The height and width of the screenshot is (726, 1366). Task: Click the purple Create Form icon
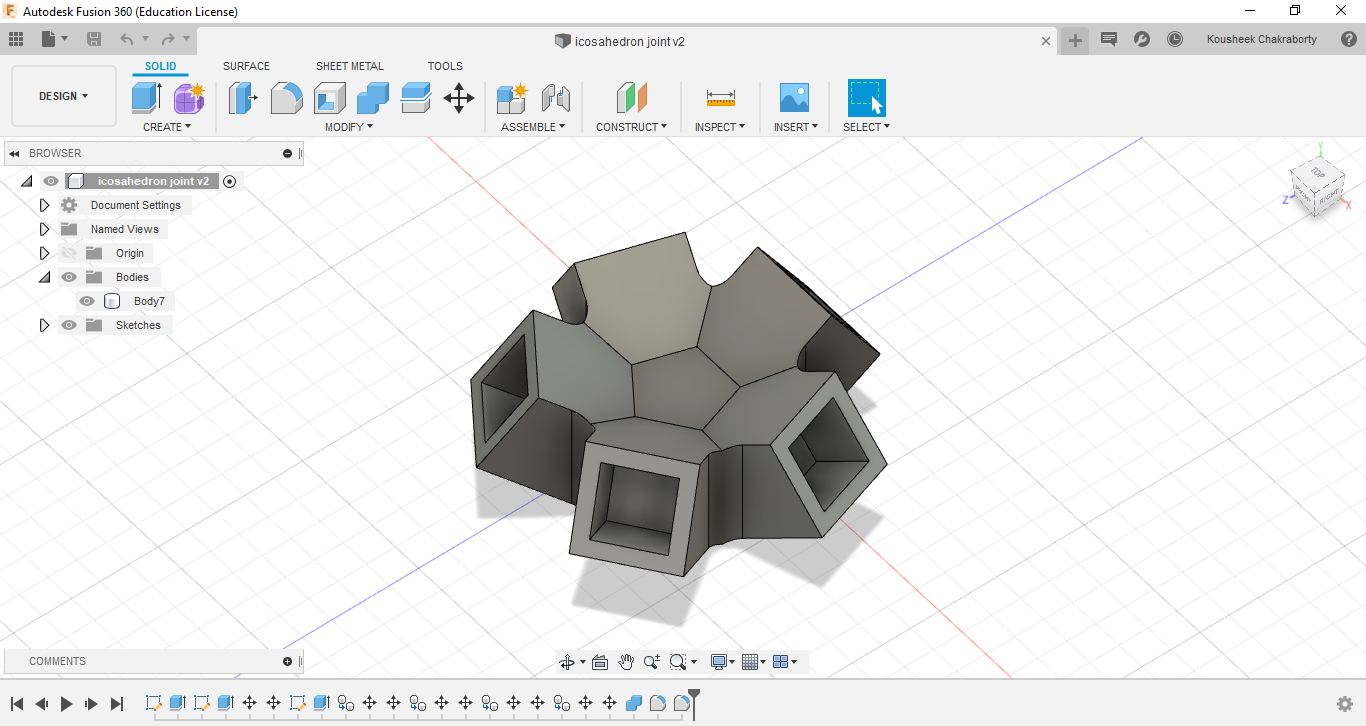(x=188, y=98)
